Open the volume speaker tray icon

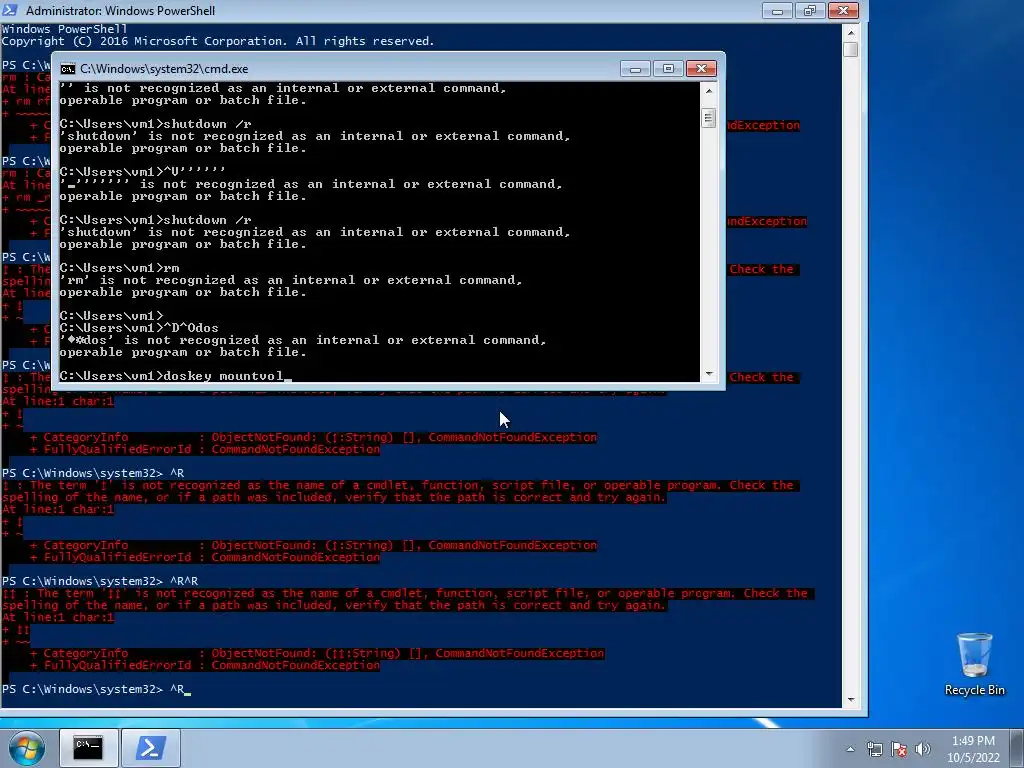tap(922, 749)
